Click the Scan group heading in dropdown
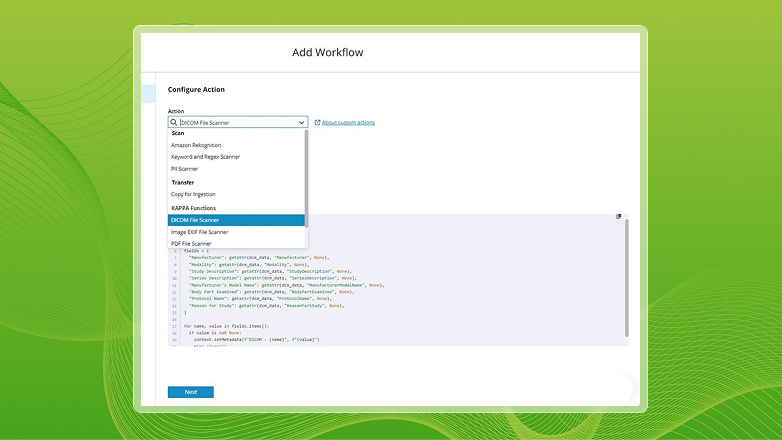This screenshot has width=782, height=440. [178, 133]
